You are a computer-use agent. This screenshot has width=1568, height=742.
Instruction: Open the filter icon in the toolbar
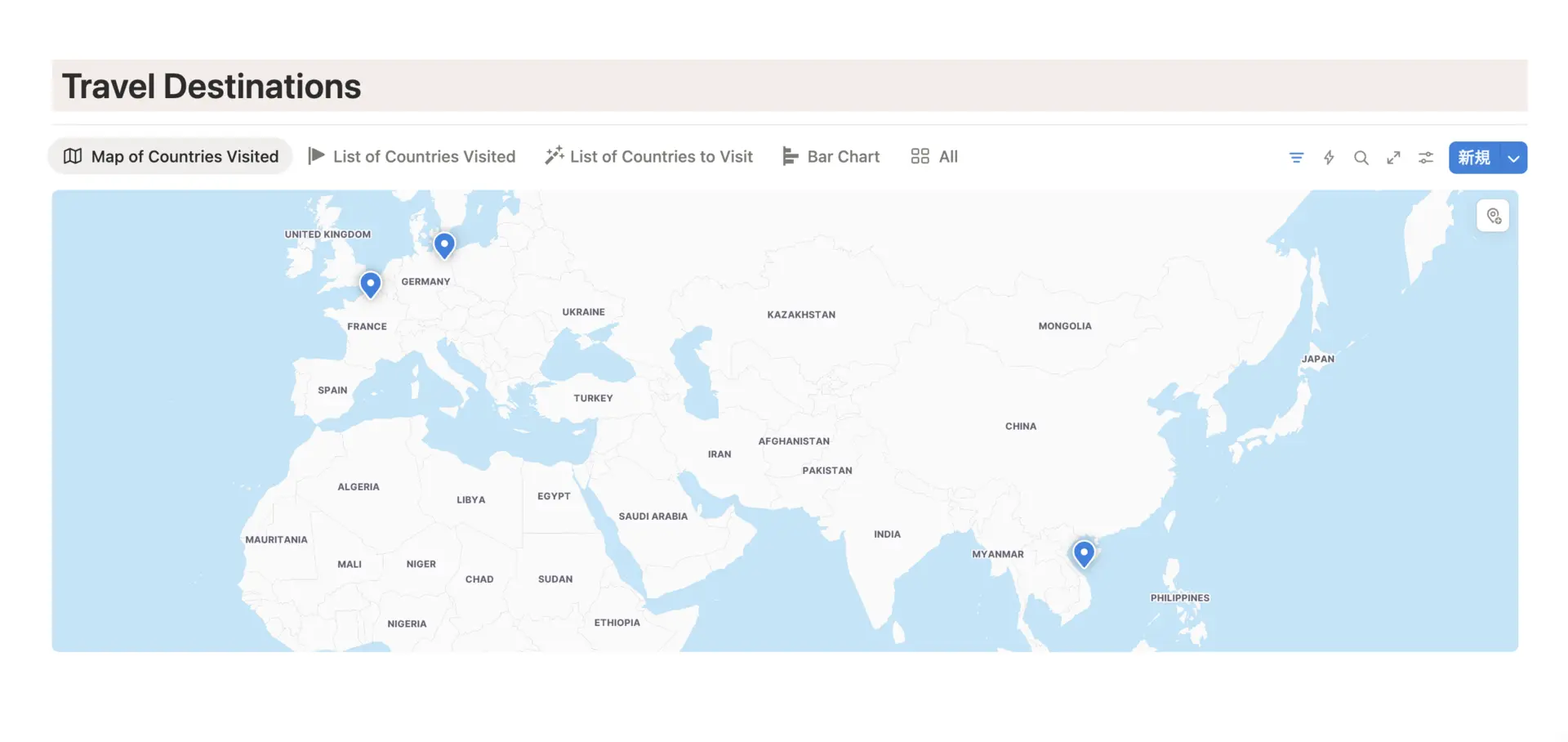coord(1296,158)
